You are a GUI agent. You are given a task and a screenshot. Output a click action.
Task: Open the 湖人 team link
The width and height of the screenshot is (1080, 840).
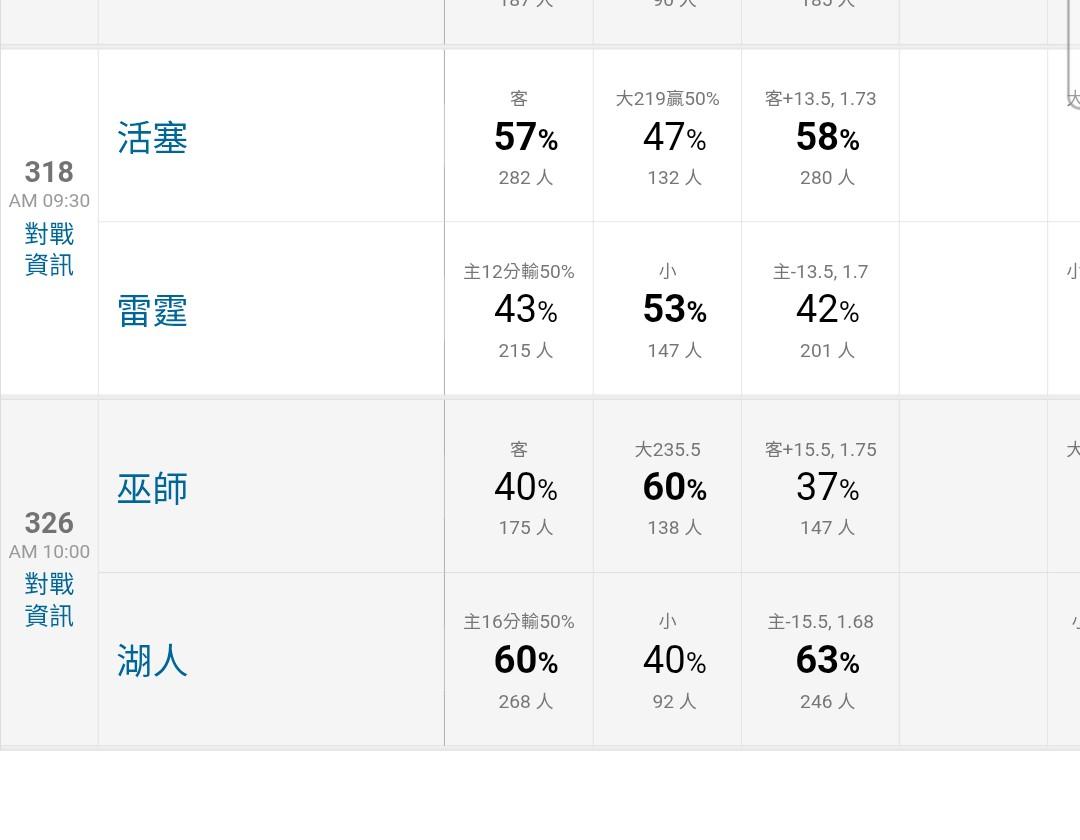point(153,661)
